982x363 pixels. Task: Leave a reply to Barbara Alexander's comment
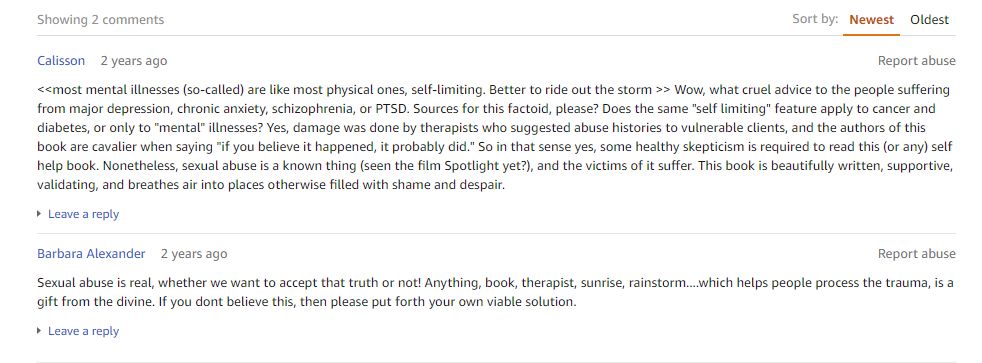(x=83, y=331)
